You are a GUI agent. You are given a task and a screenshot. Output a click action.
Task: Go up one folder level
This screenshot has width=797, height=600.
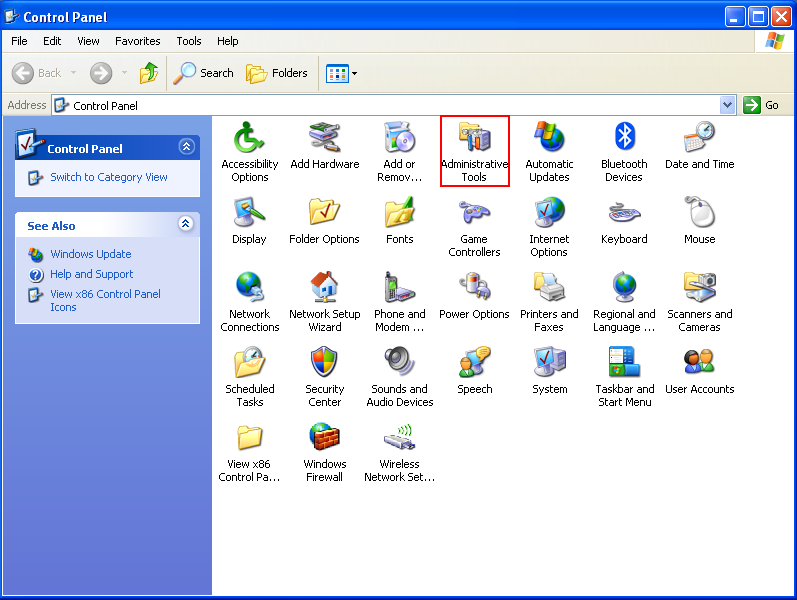149,73
